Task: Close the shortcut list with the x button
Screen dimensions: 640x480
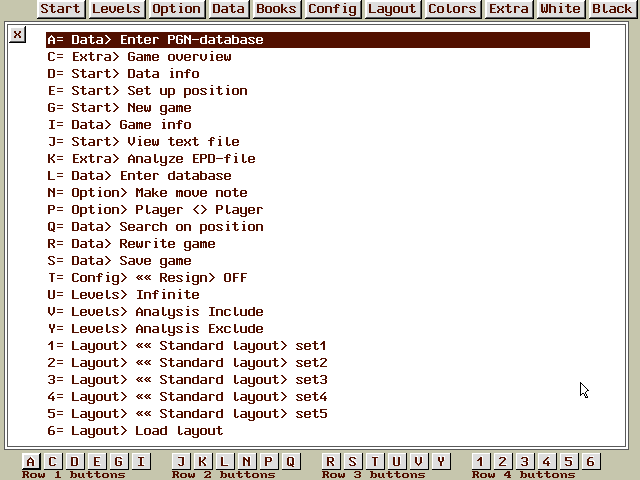Action: 18,35
